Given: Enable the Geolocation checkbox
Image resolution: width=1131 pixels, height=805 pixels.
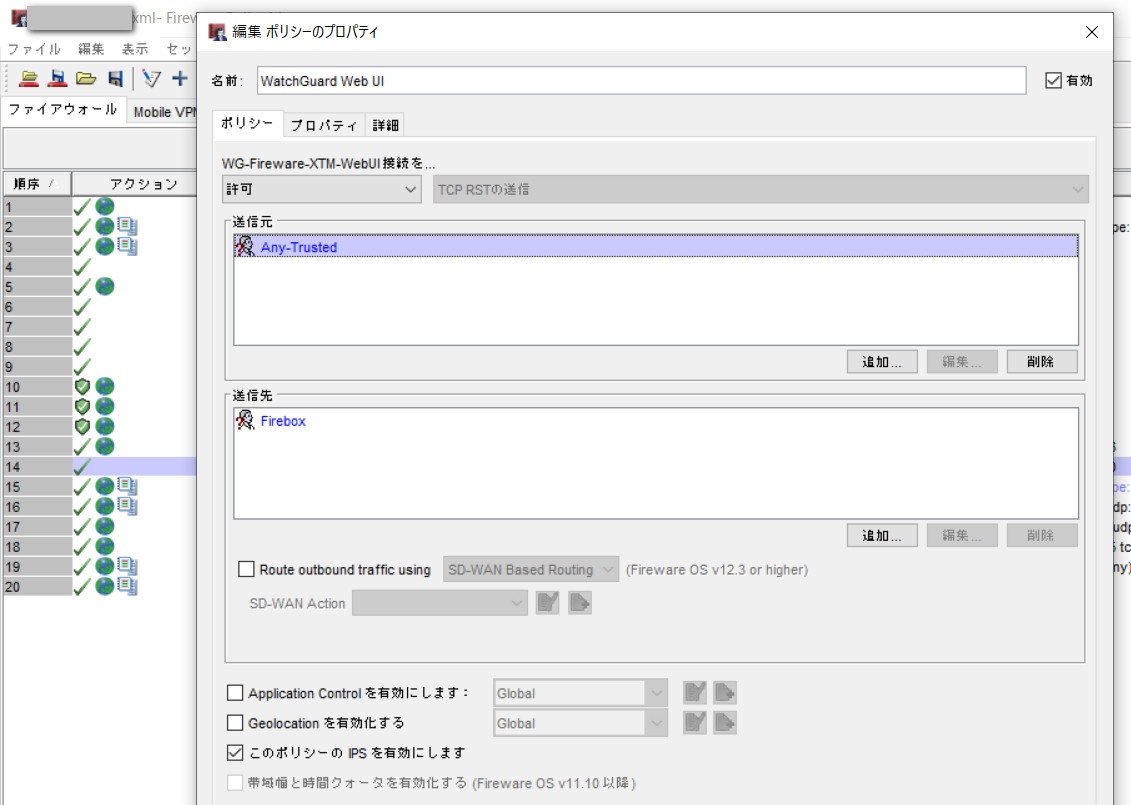Looking at the screenshot, I should (x=235, y=722).
